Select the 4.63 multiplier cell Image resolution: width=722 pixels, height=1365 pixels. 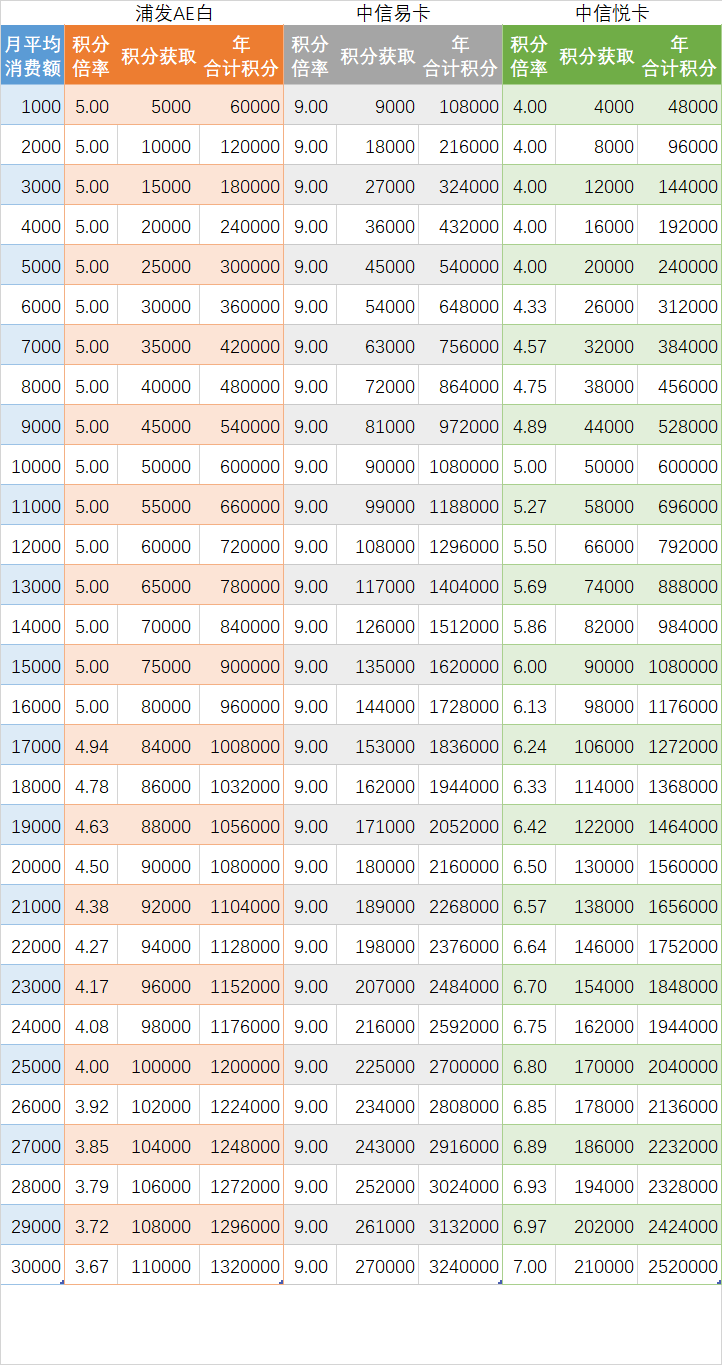92,826
